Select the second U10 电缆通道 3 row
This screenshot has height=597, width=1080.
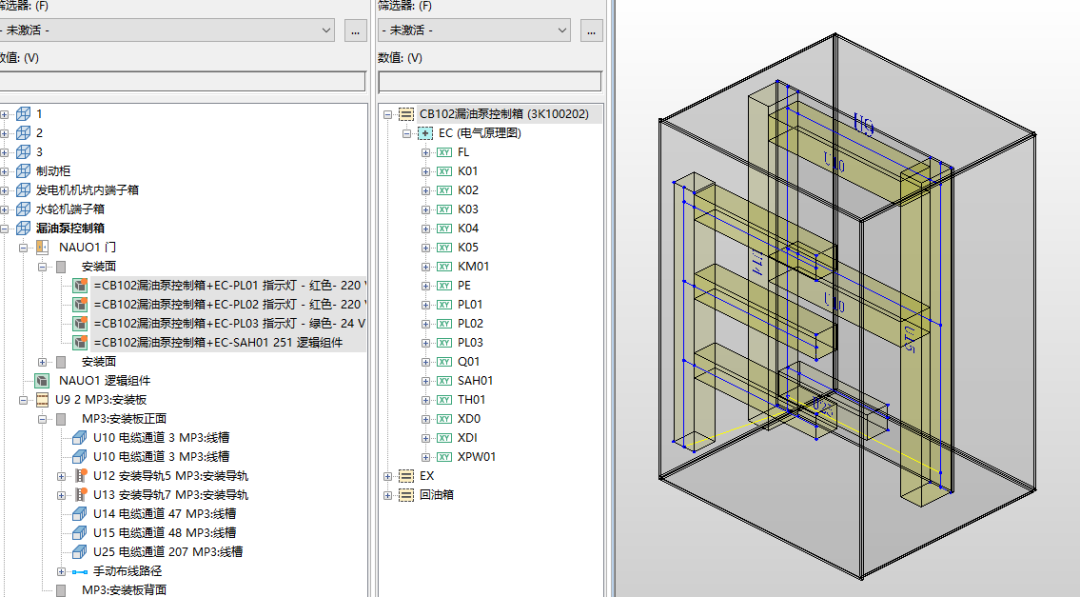point(161,457)
